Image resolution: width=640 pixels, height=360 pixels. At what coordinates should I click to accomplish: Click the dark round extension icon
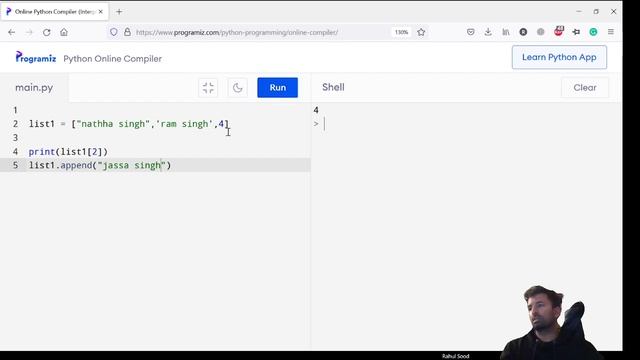(523, 32)
